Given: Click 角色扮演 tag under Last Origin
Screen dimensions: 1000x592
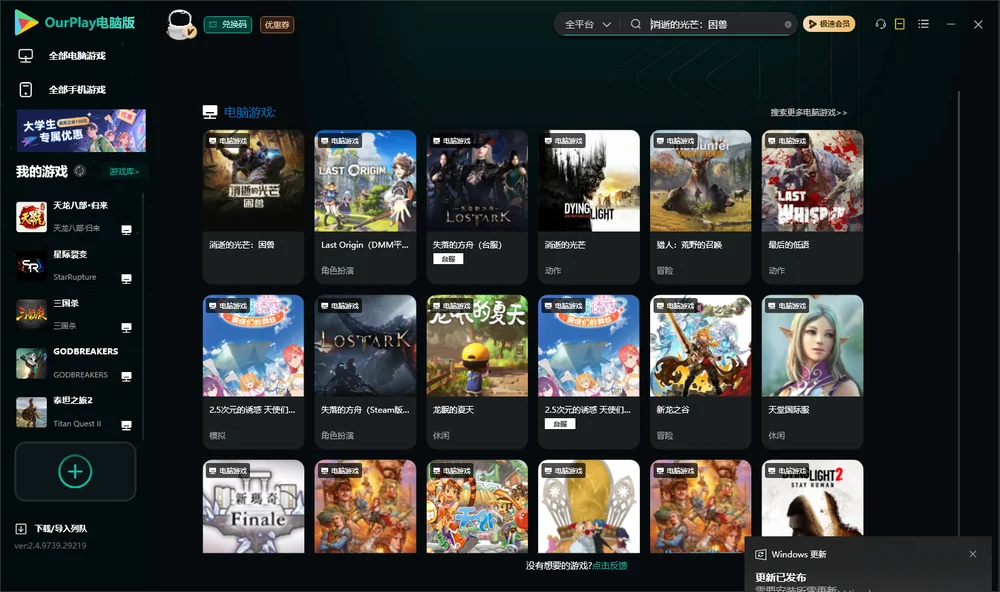Looking at the screenshot, I should coord(337,270).
